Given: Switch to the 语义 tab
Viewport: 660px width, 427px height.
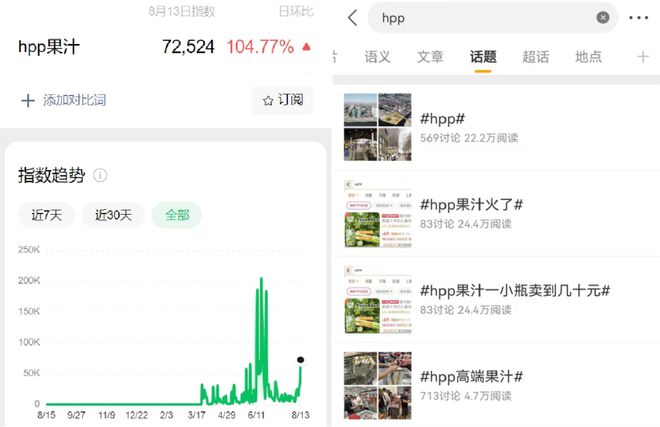Looking at the screenshot, I should pos(378,56).
